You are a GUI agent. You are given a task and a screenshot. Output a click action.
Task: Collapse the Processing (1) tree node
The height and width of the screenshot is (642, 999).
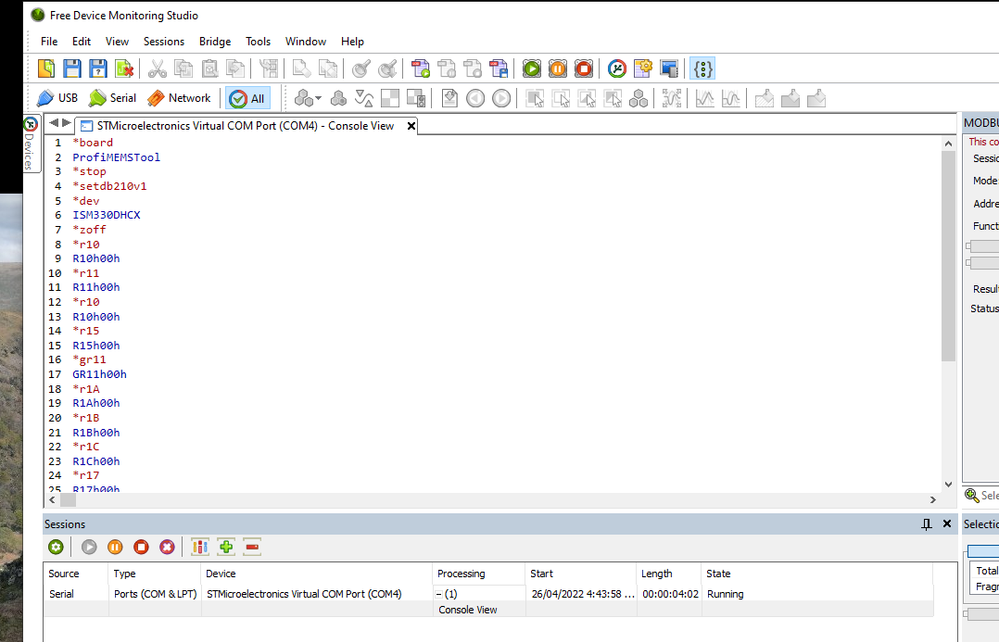439,594
